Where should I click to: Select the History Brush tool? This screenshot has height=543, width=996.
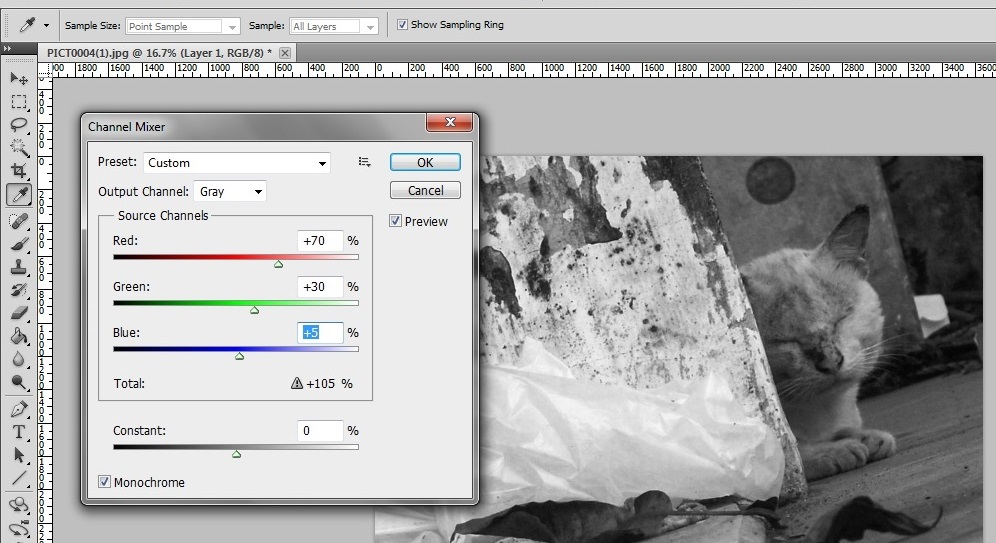18,290
